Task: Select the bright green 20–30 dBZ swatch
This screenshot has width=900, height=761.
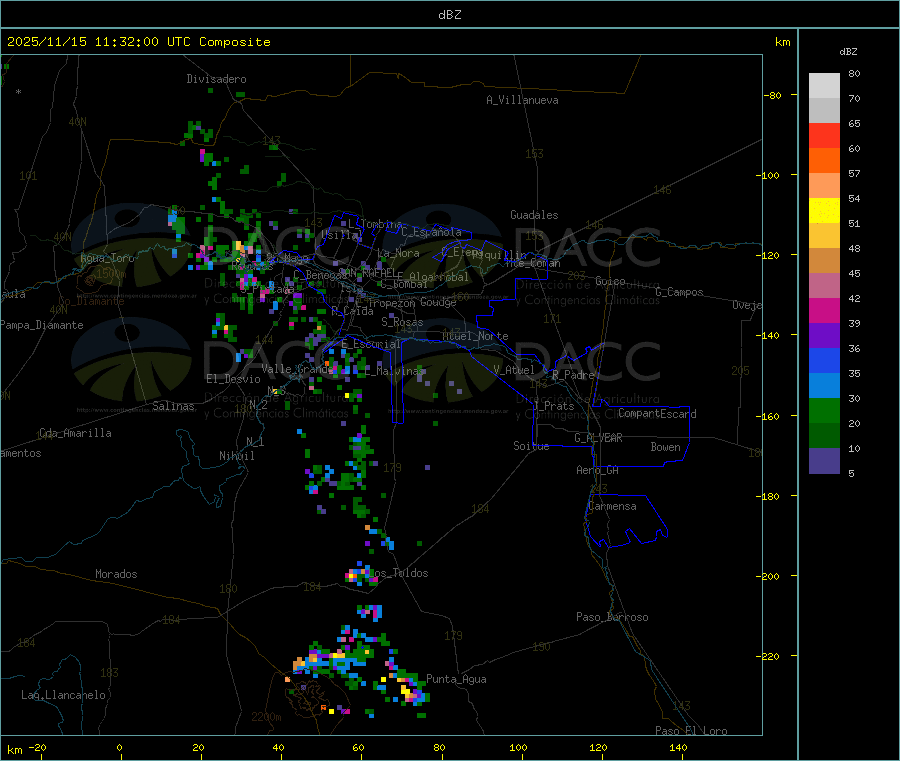Action: coord(824,410)
